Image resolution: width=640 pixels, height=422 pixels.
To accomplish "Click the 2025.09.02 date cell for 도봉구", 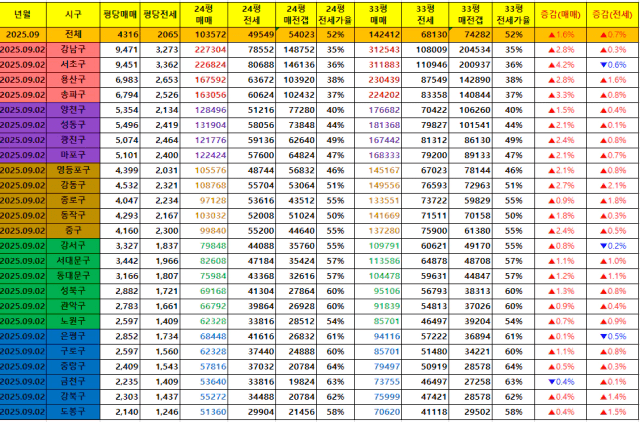I will (x=23, y=412).
